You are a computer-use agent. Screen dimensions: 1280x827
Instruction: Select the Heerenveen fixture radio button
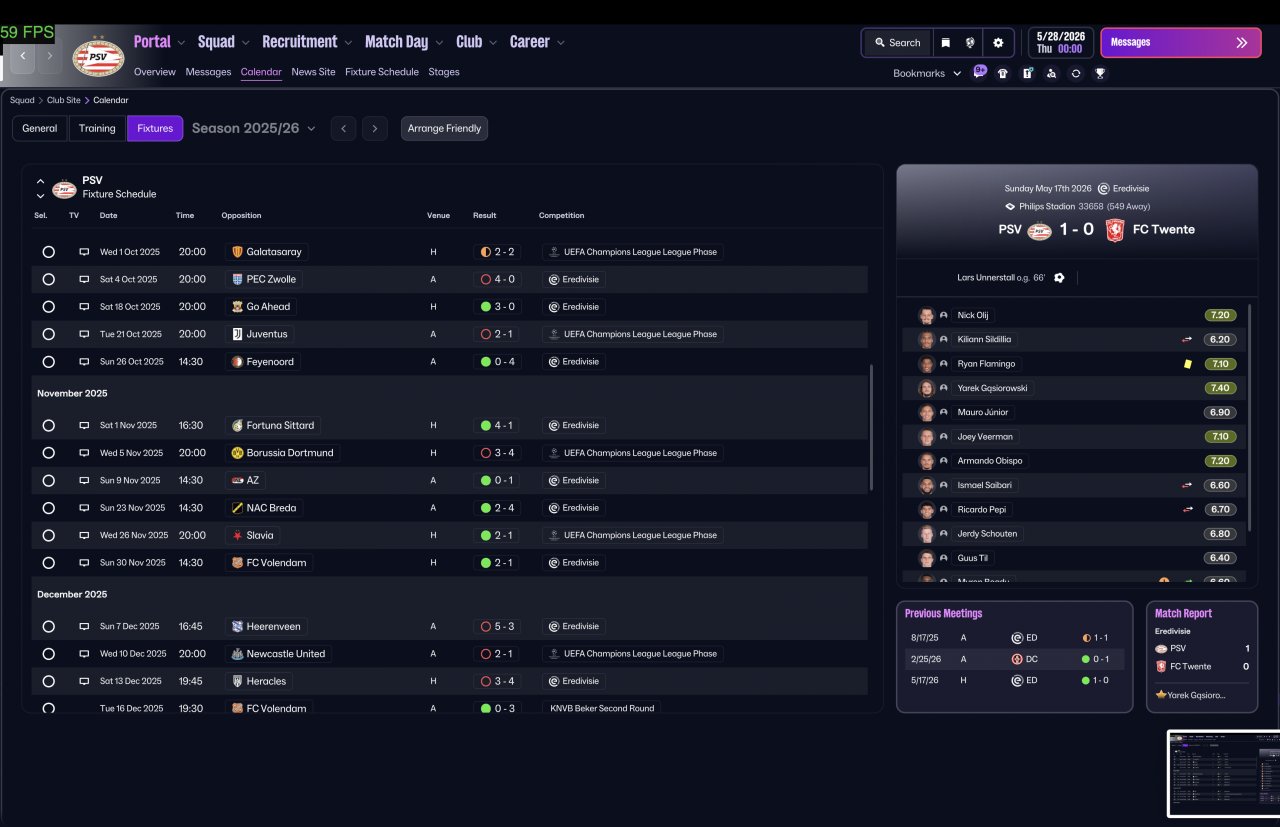48,627
